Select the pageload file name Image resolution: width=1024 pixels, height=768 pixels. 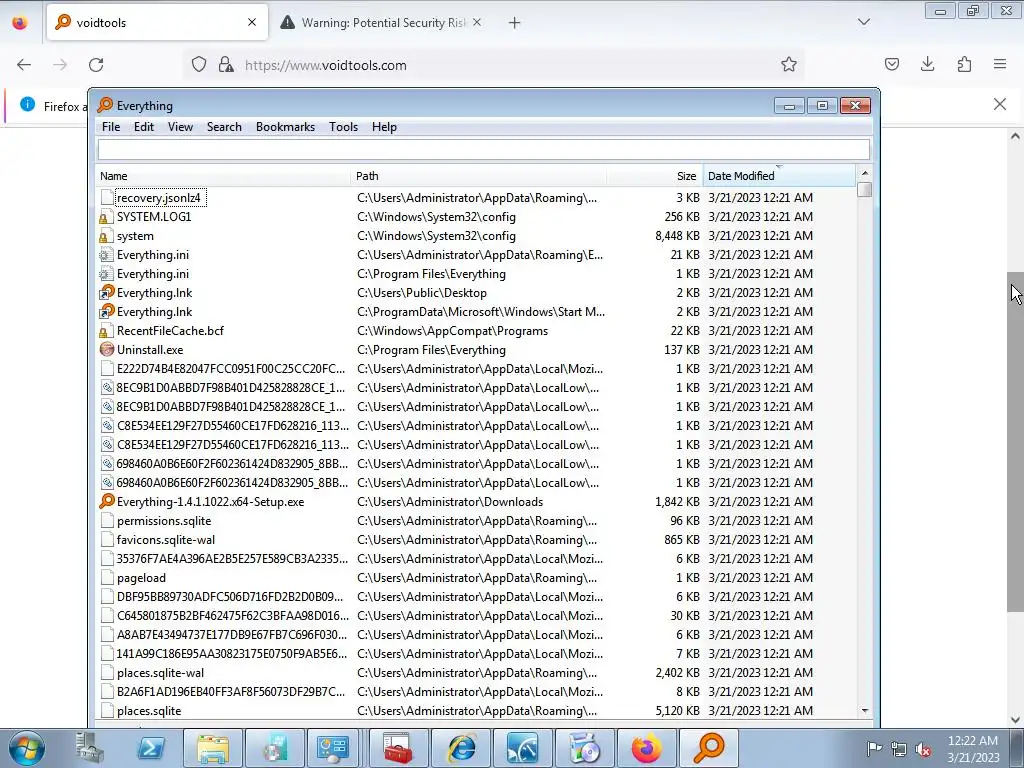pyautogui.click(x=141, y=578)
